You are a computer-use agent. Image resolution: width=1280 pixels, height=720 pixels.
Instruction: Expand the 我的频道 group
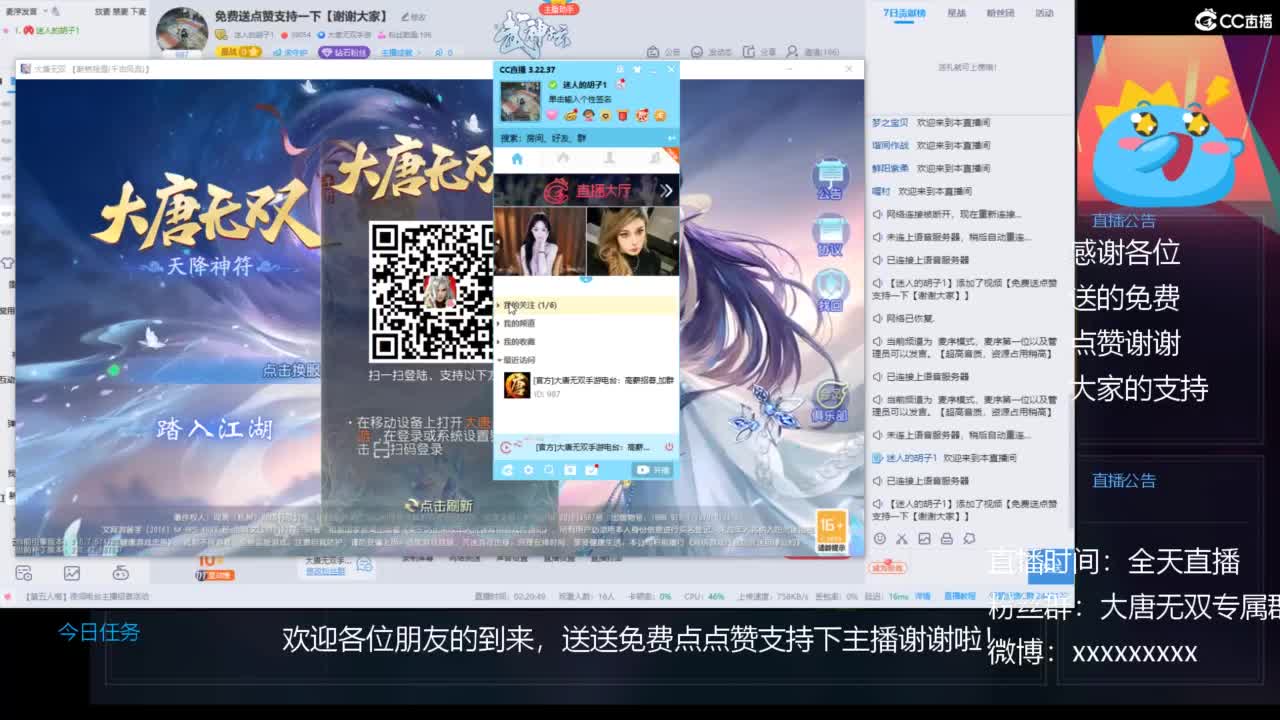click(x=586, y=323)
